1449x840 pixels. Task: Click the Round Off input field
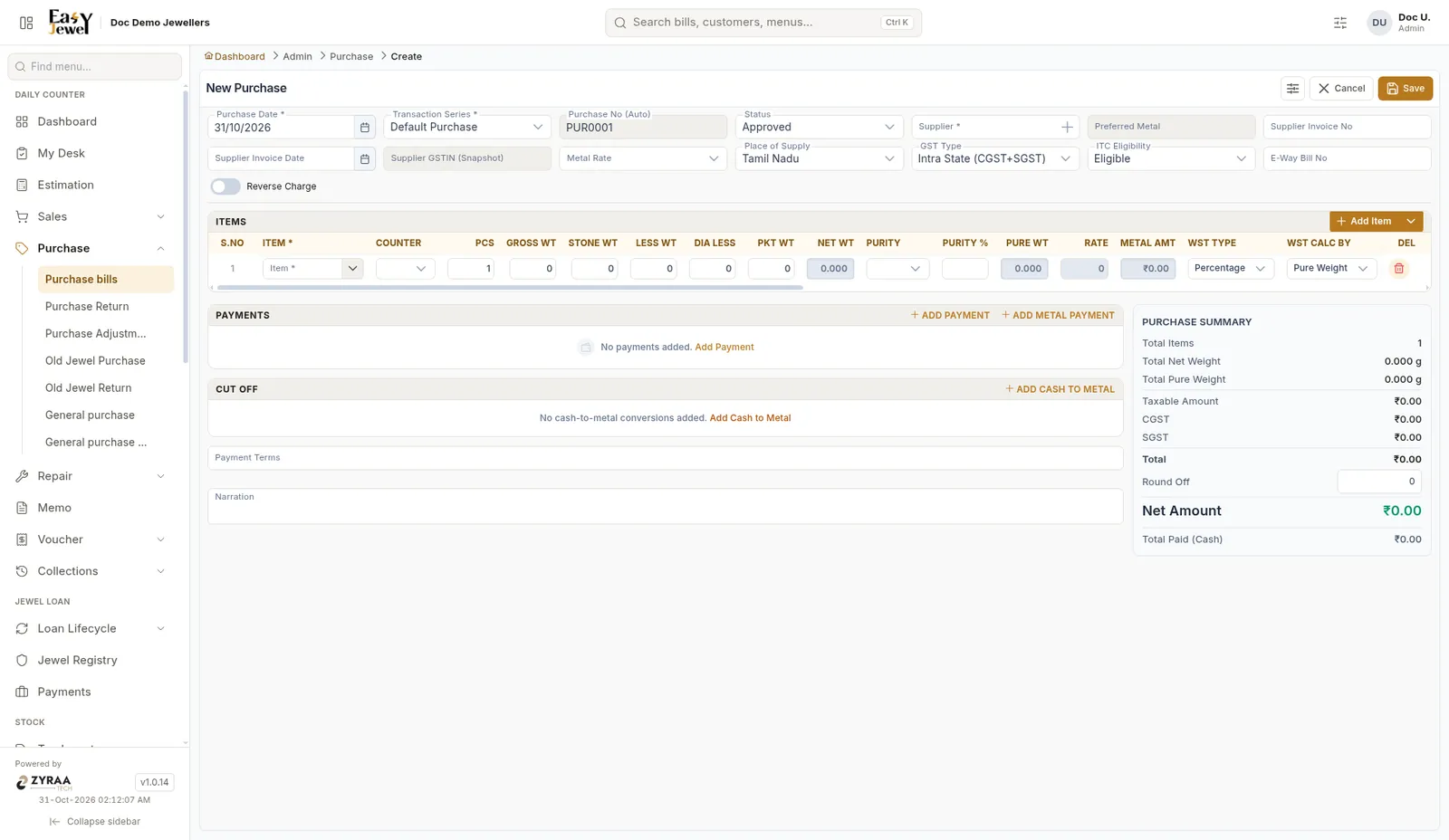pos(1379,482)
